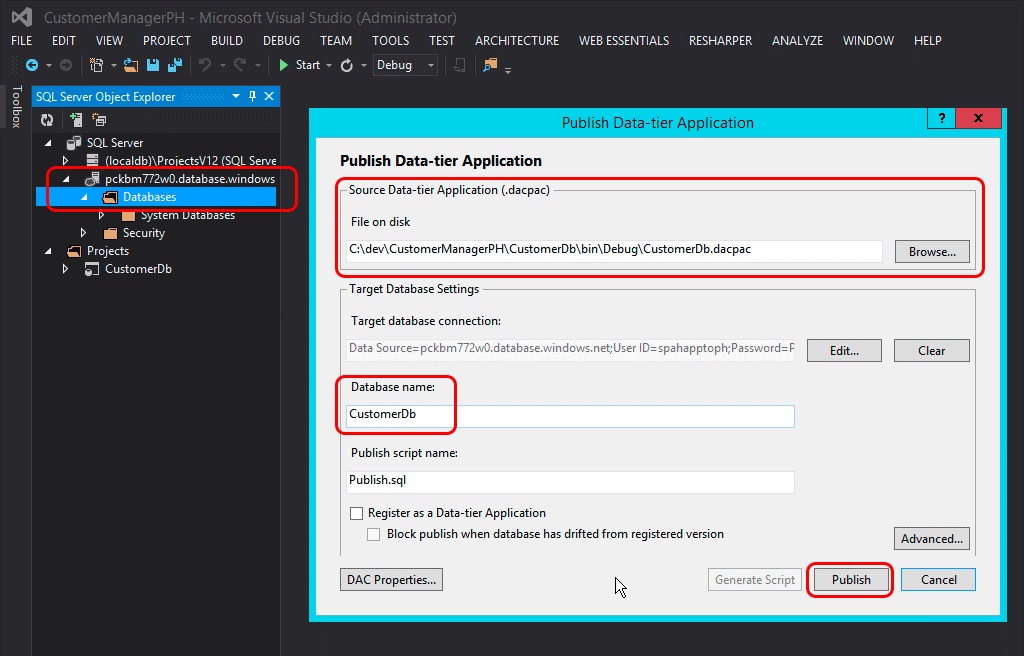Click the Browse button for the dacpac file
This screenshot has height=656, width=1024.
click(x=931, y=251)
